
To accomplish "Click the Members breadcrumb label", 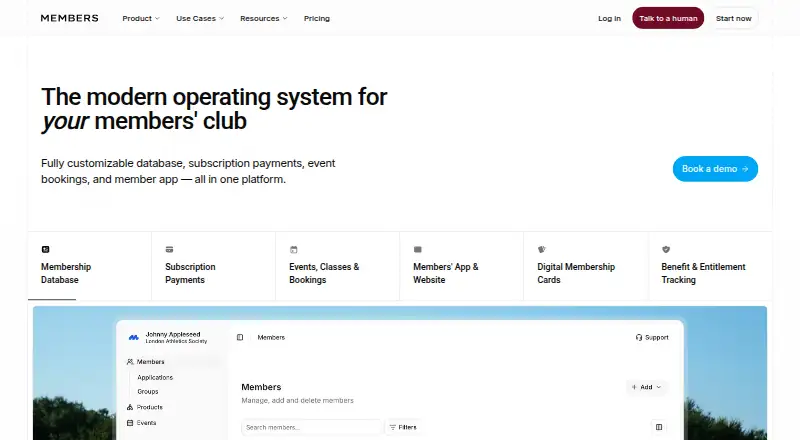I will click(x=271, y=337).
